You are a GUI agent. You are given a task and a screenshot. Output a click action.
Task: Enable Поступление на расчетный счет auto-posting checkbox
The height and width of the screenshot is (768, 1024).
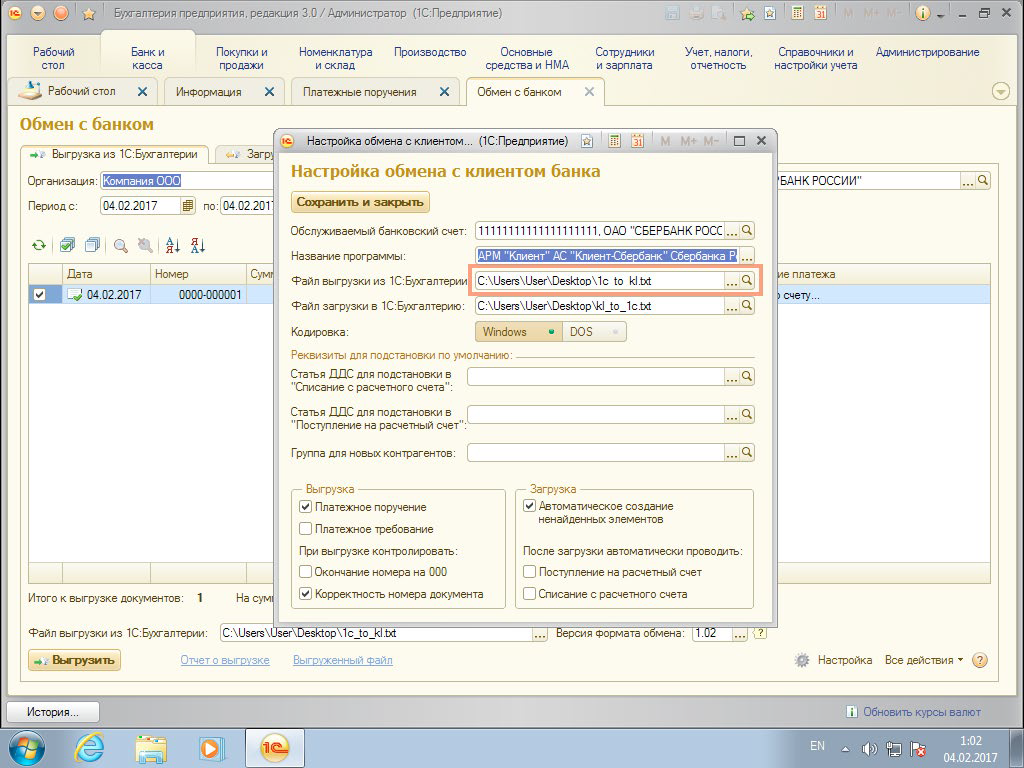point(530,572)
